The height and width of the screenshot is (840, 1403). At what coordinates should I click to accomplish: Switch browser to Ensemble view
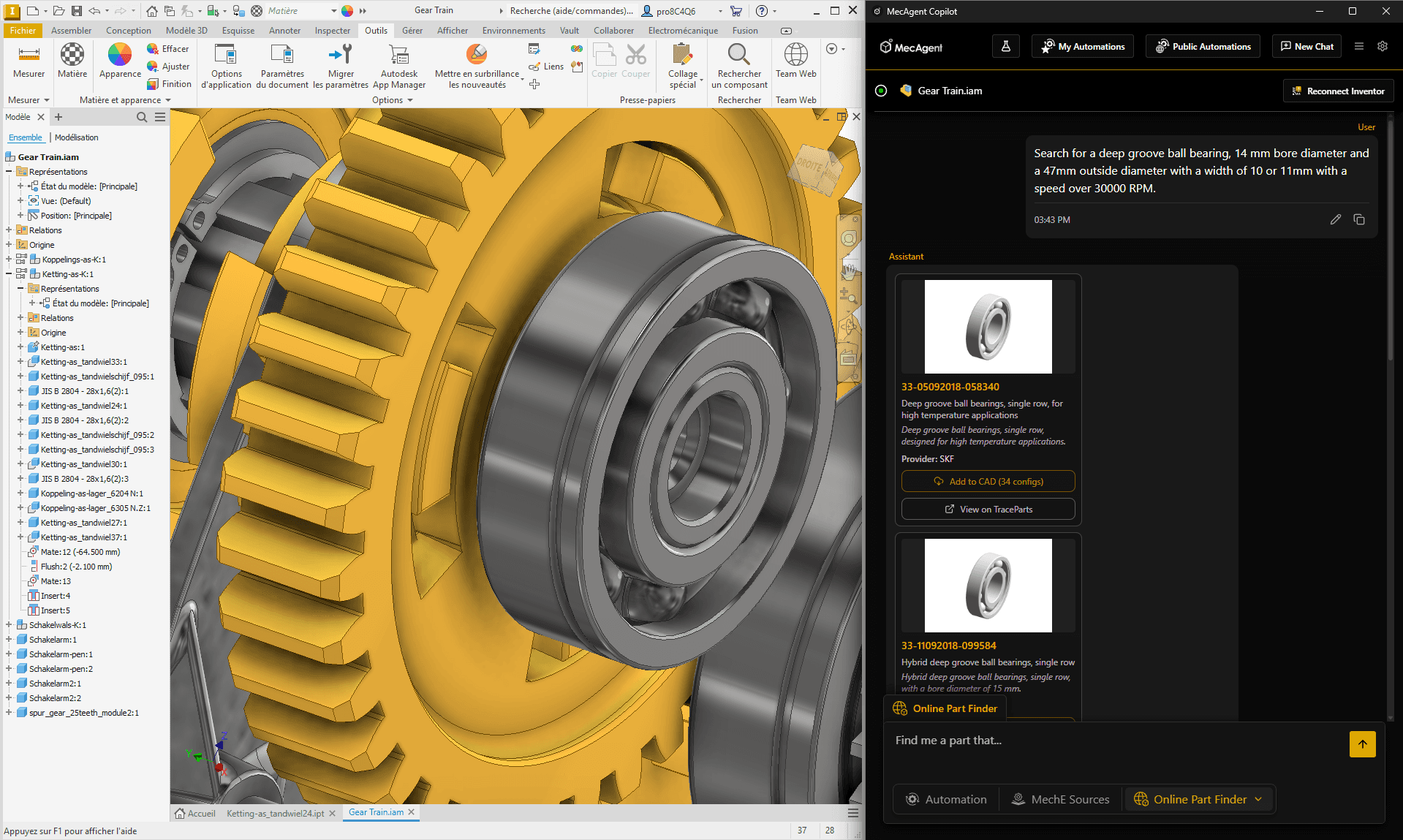click(x=26, y=137)
